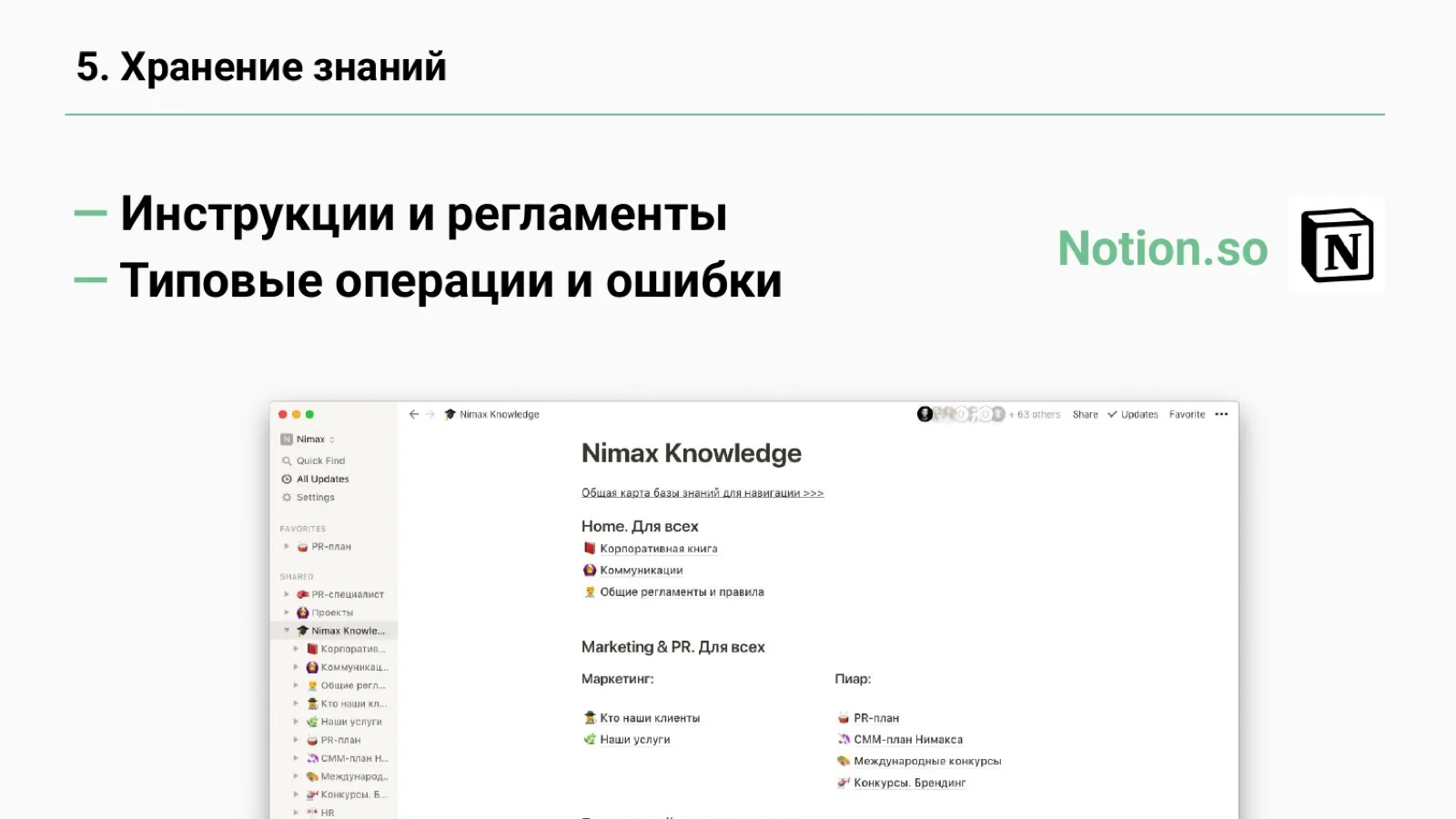This screenshot has height=819, width=1456.
Task: Click the Share button
Action: [x=1085, y=414]
